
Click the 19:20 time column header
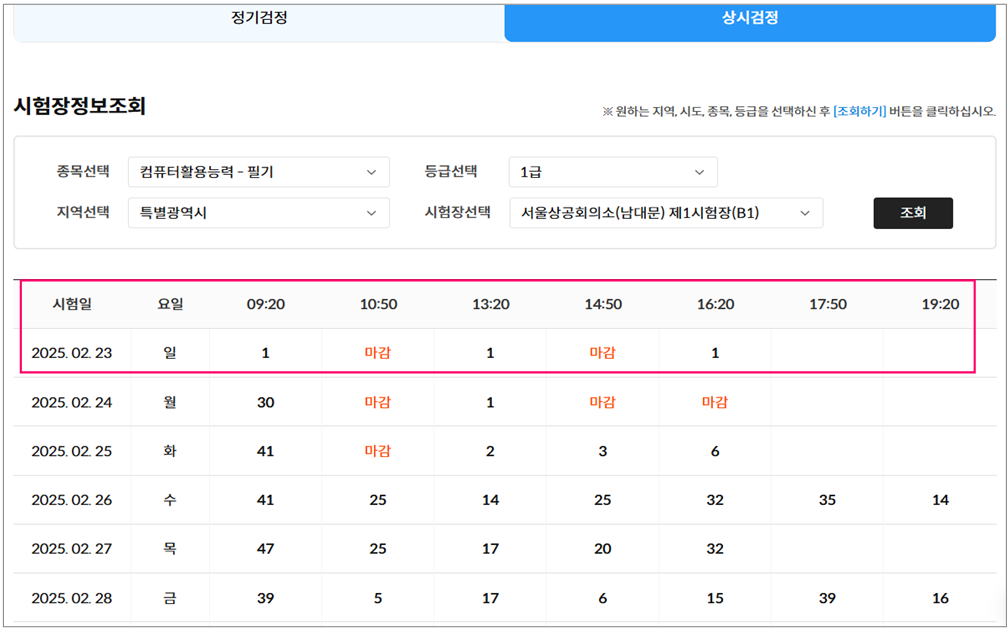tap(940, 304)
